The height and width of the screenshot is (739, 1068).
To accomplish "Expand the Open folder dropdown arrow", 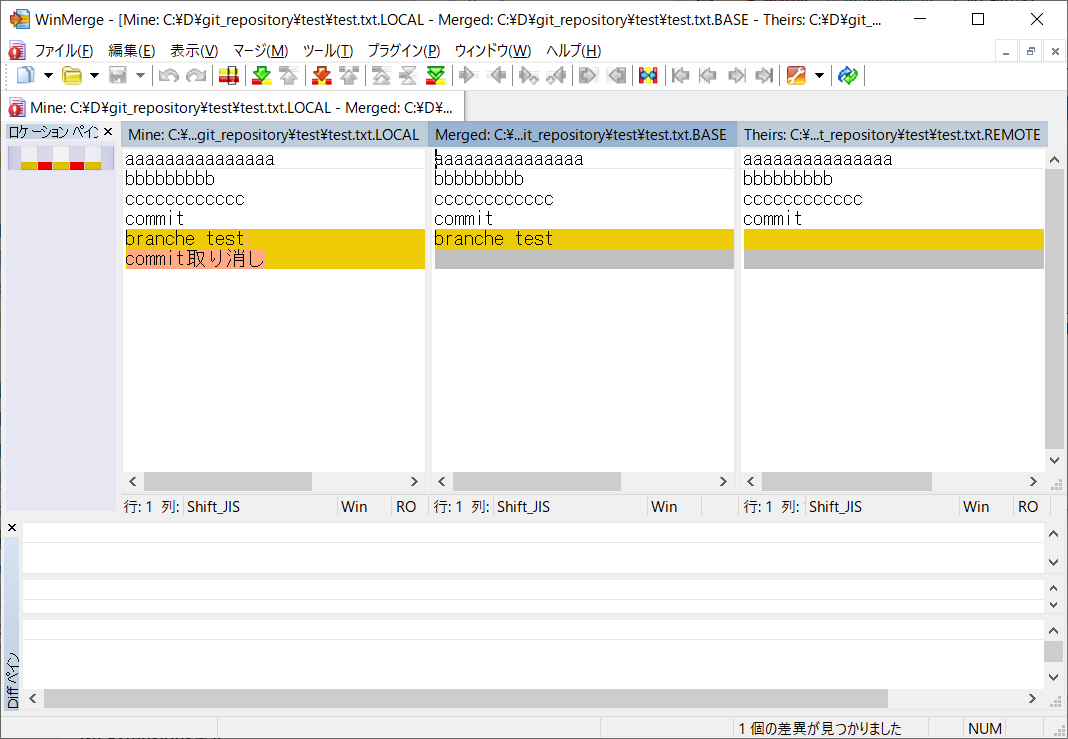I will (94, 75).
